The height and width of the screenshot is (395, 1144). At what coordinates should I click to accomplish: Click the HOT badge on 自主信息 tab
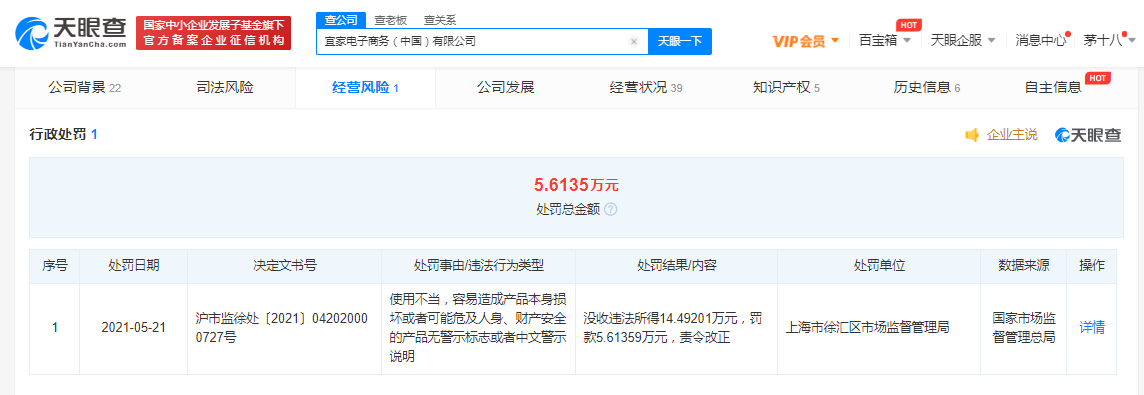click(1097, 77)
